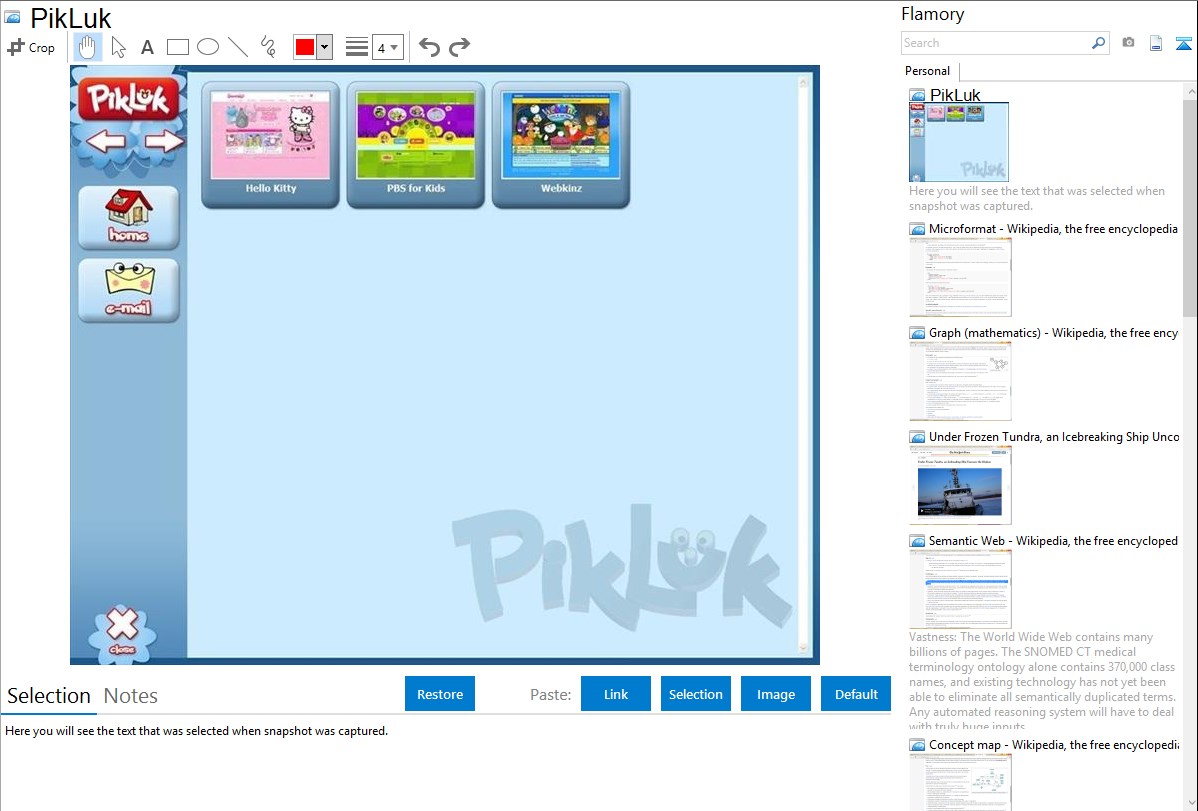Click PikLuk forward arrow
The width and height of the screenshot is (1198, 811).
[164, 141]
